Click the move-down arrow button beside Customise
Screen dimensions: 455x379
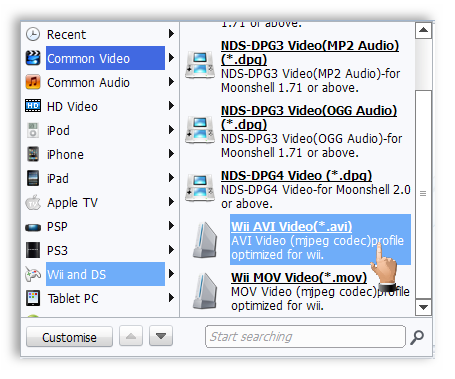(x=161, y=336)
